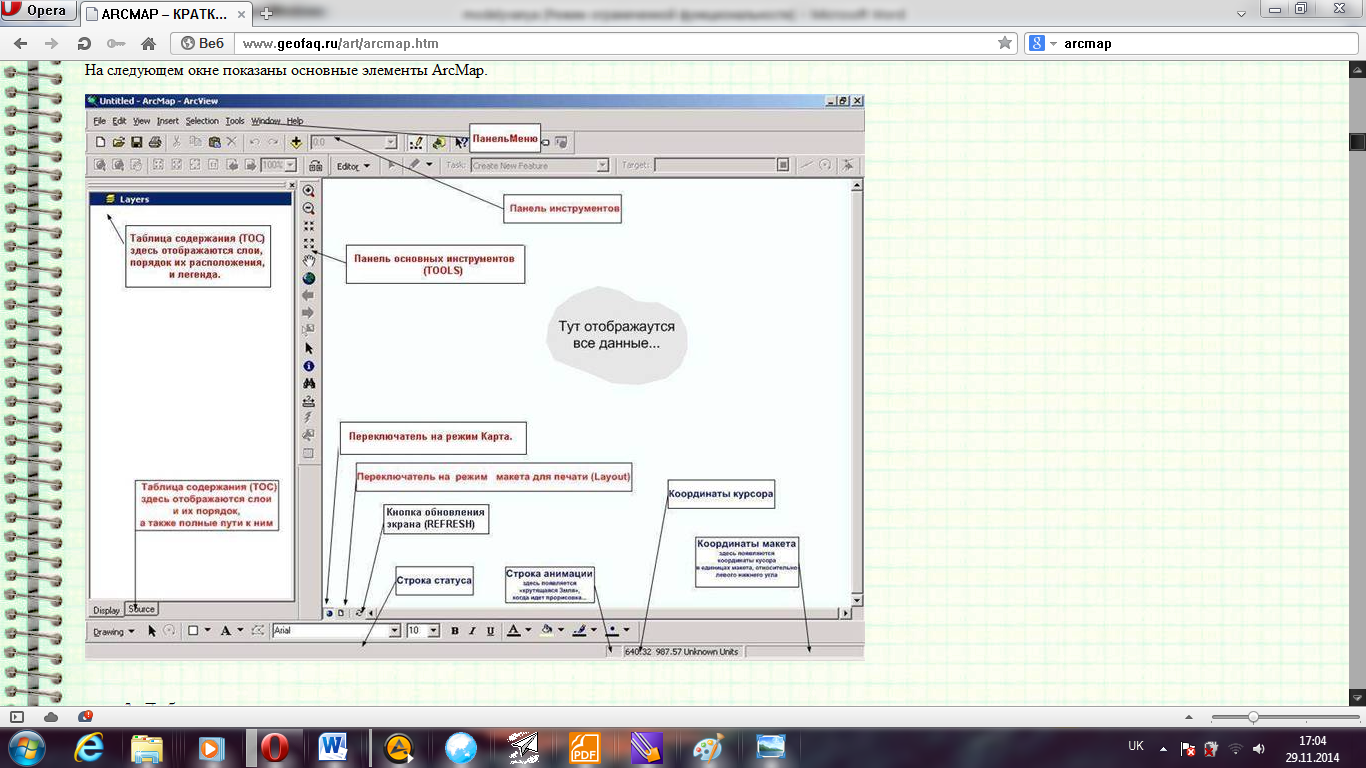
Task: Click the UK language indicator
Action: [1136, 746]
